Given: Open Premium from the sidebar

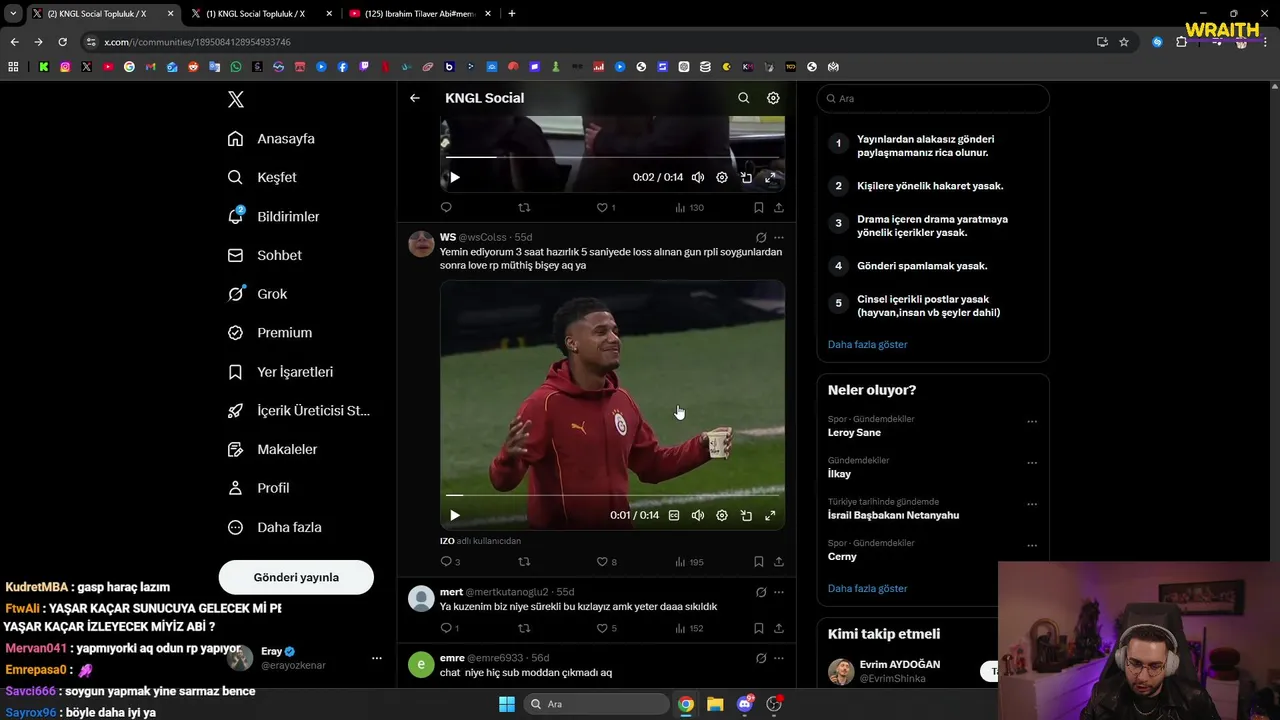Looking at the screenshot, I should pyautogui.click(x=269, y=333).
